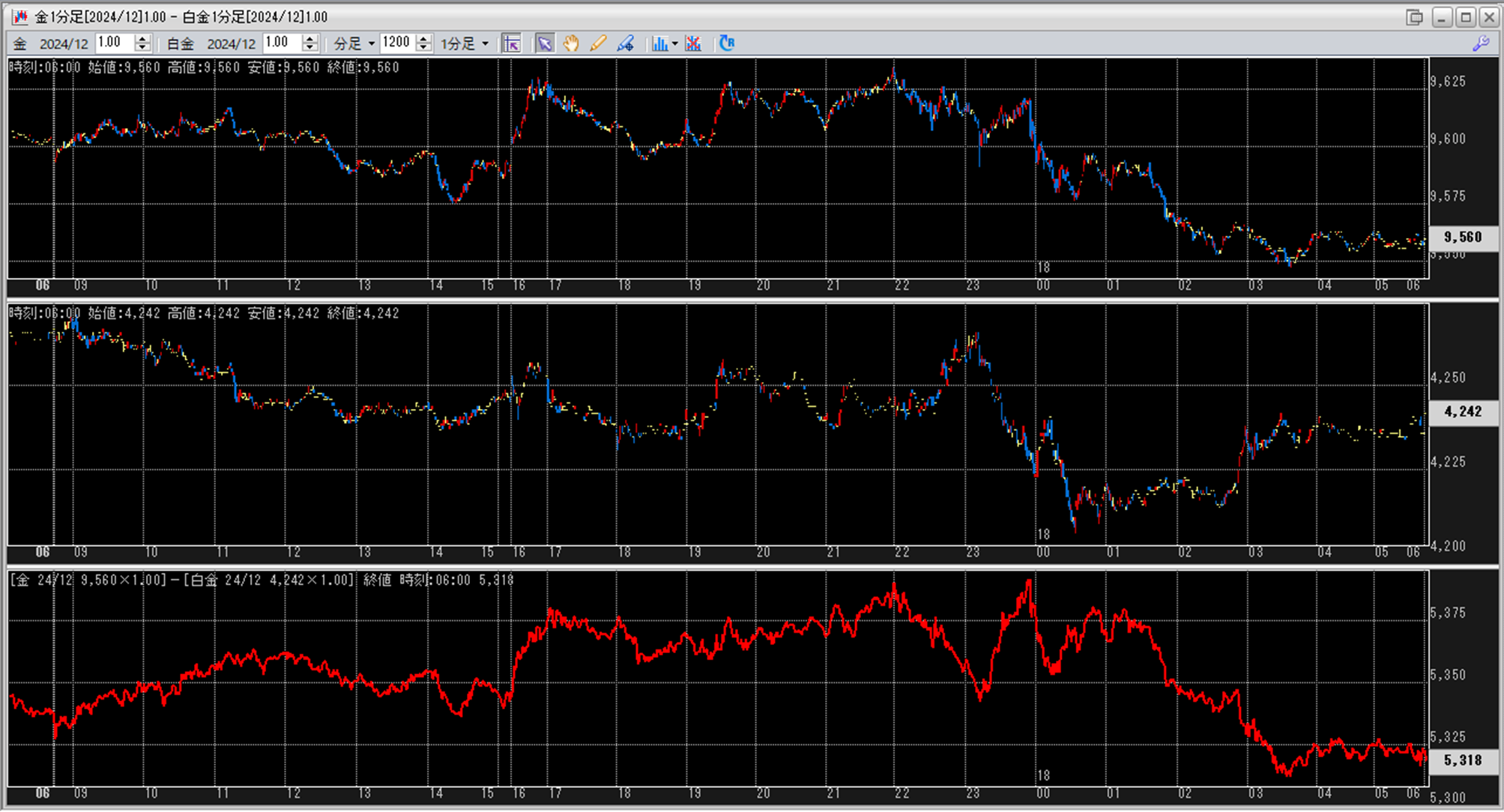The image size is (1504, 812).
Task: Click the bar chart indicator icon
Action: [x=659, y=43]
